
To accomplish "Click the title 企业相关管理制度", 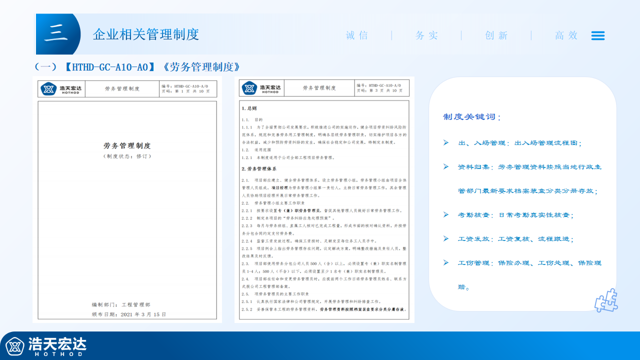I will point(146,34).
